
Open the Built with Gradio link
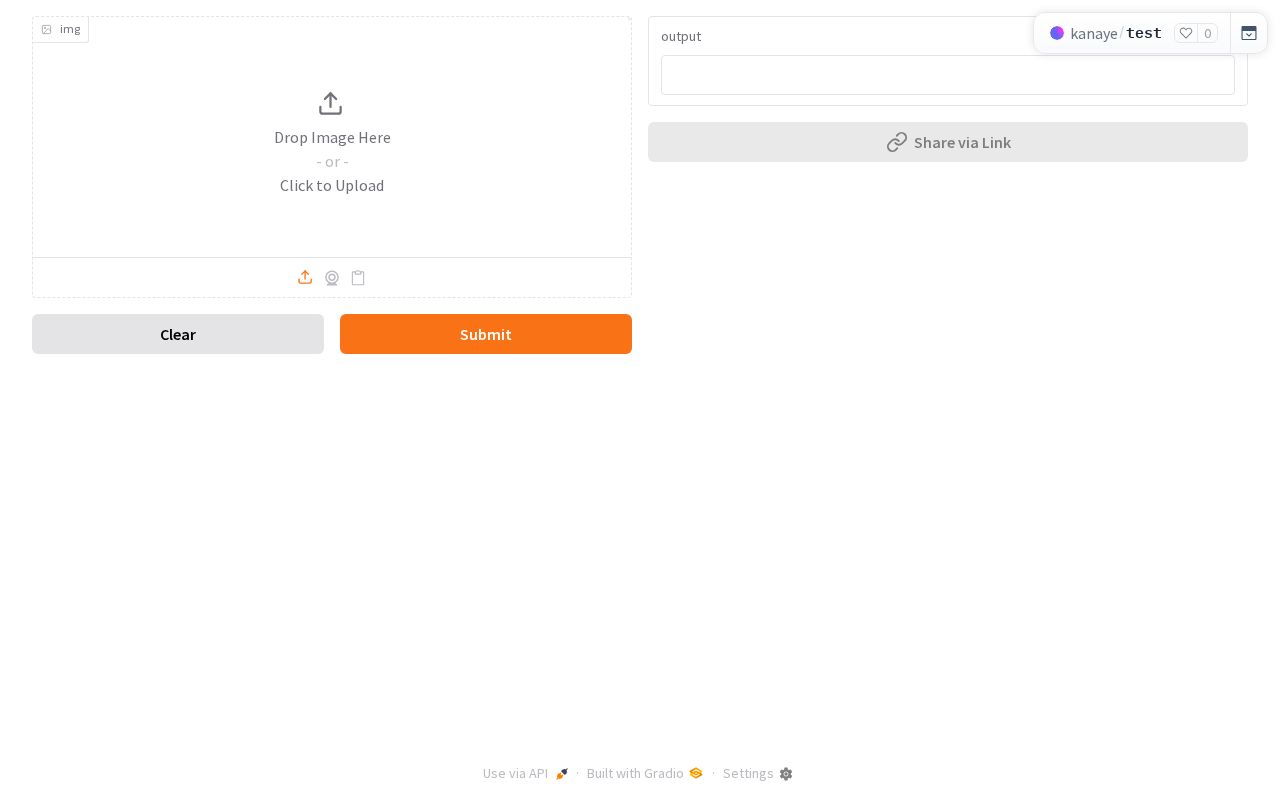coord(645,773)
